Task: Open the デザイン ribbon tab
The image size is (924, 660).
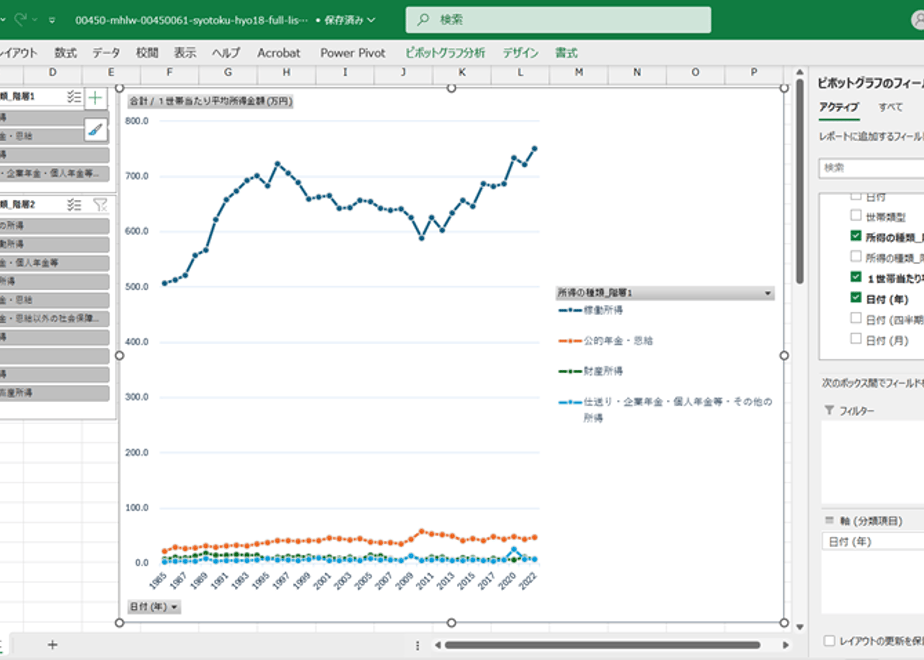Action: coord(520,53)
